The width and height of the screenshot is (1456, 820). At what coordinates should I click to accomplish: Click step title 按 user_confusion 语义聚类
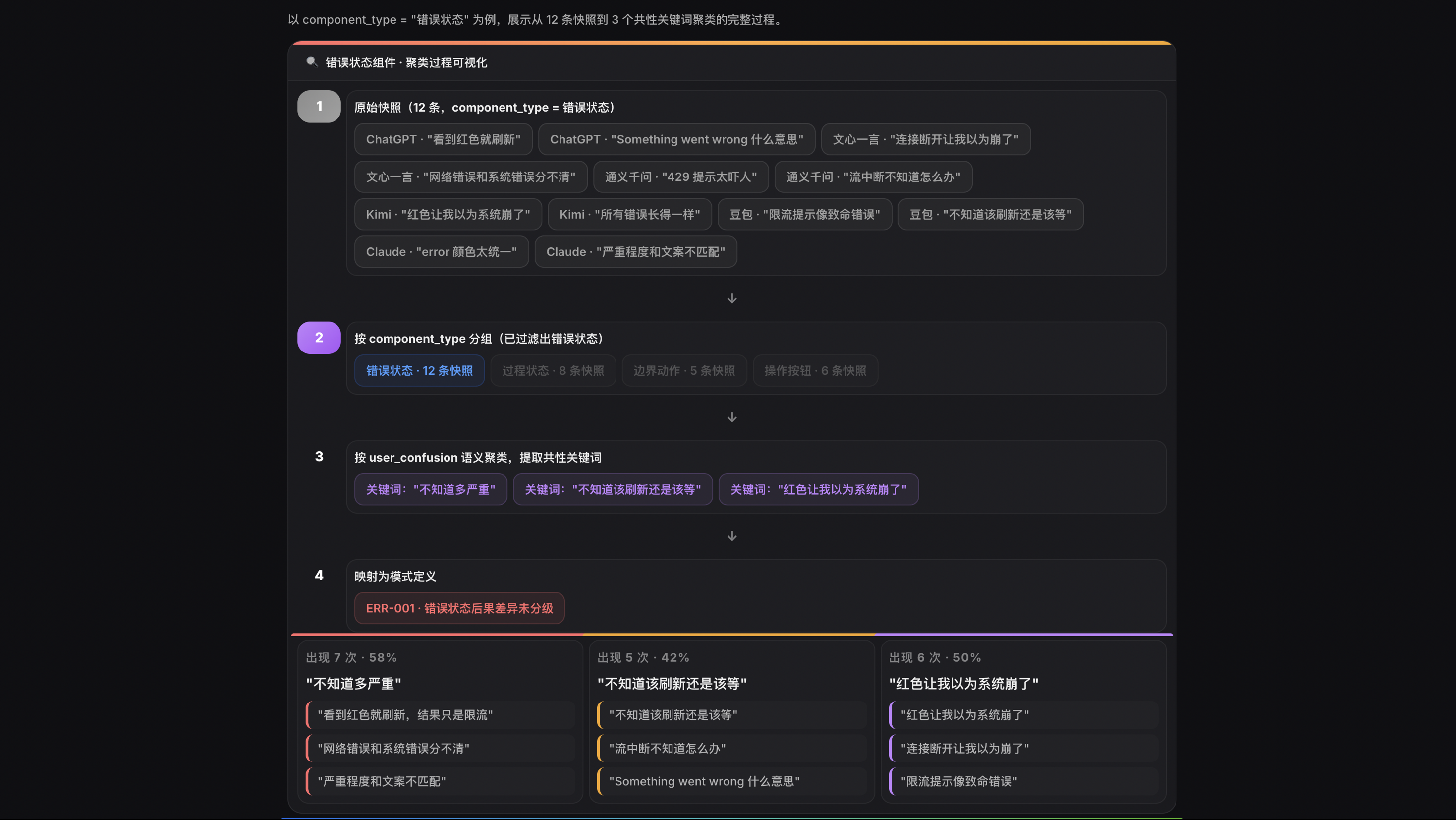[x=478, y=457]
